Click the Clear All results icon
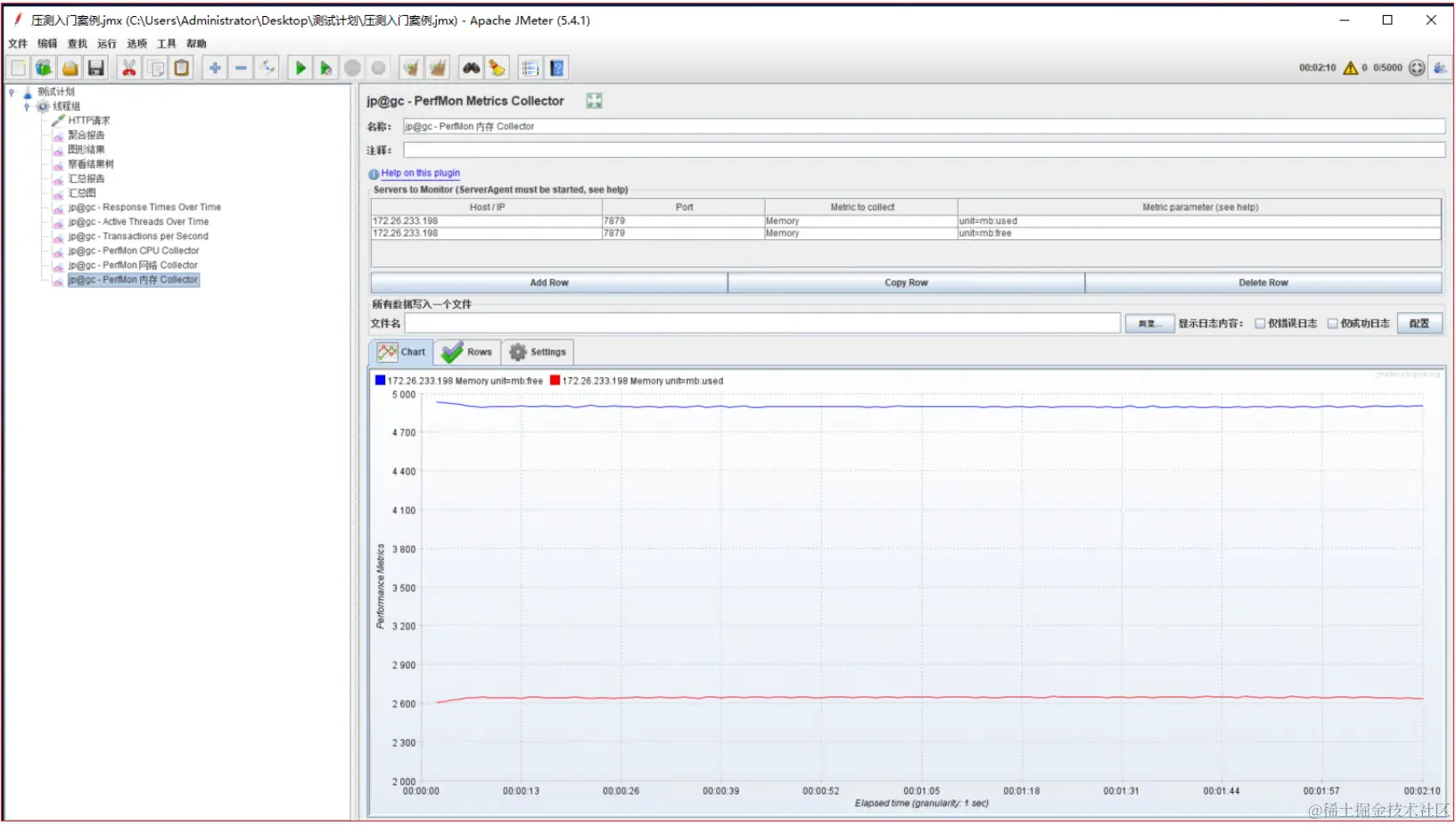The height and width of the screenshot is (825, 1456). pos(438,68)
